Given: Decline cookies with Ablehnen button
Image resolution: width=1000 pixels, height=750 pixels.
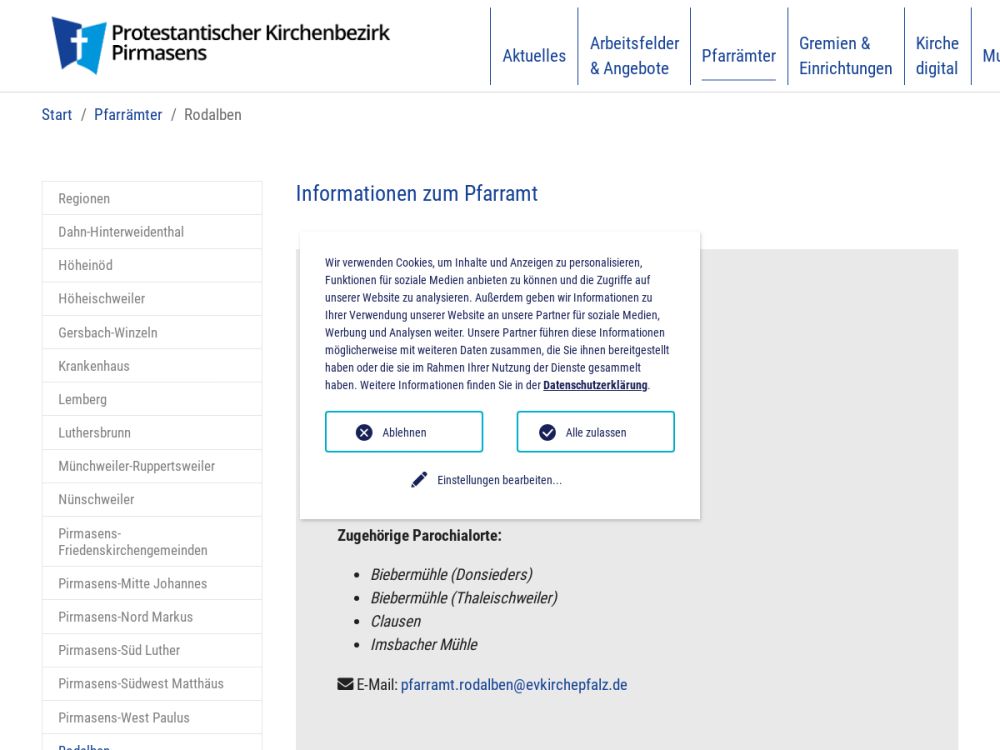Looking at the screenshot, I should 404,432.
